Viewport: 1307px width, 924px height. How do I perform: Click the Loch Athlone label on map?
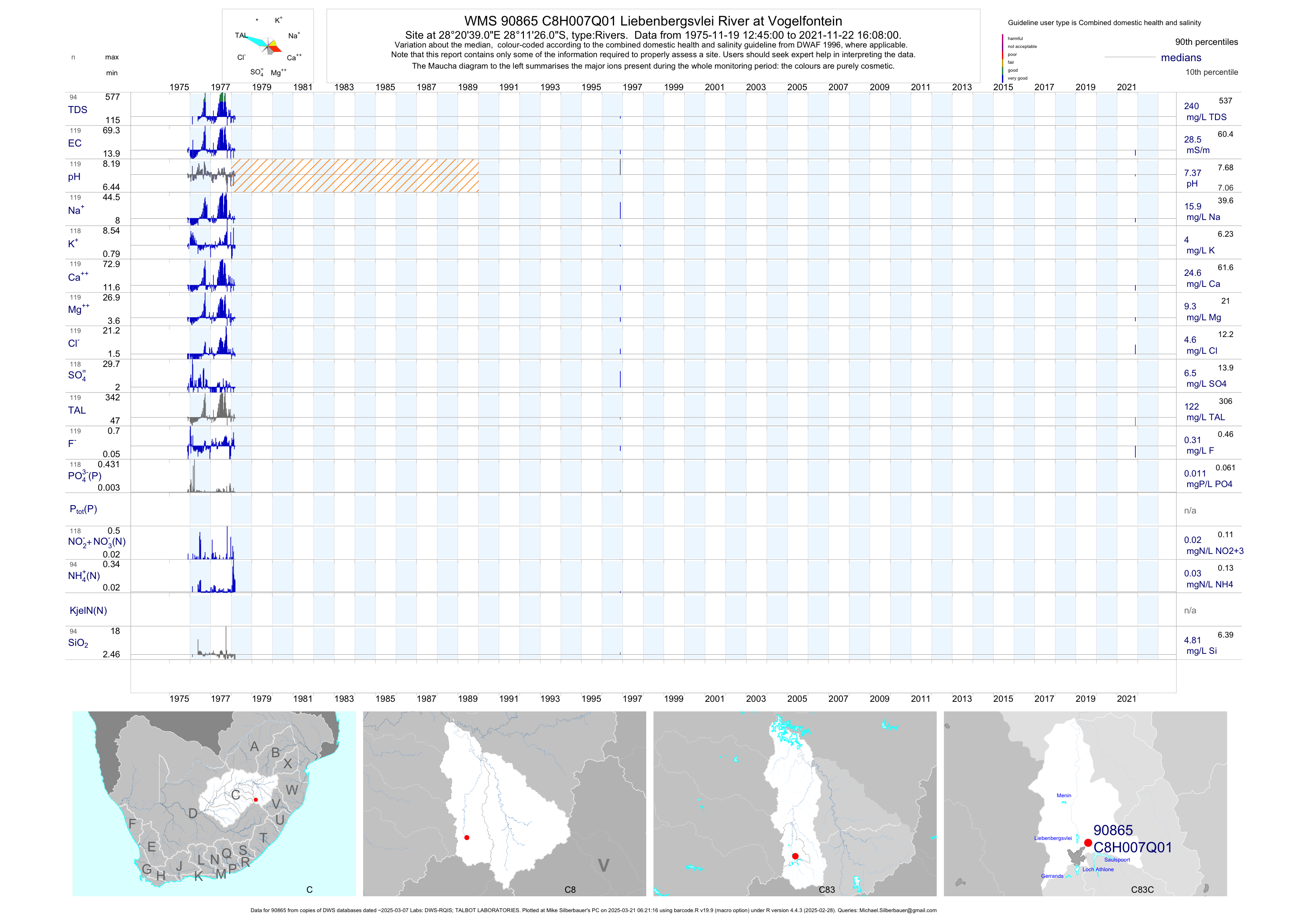click(x=1097, y=869)
